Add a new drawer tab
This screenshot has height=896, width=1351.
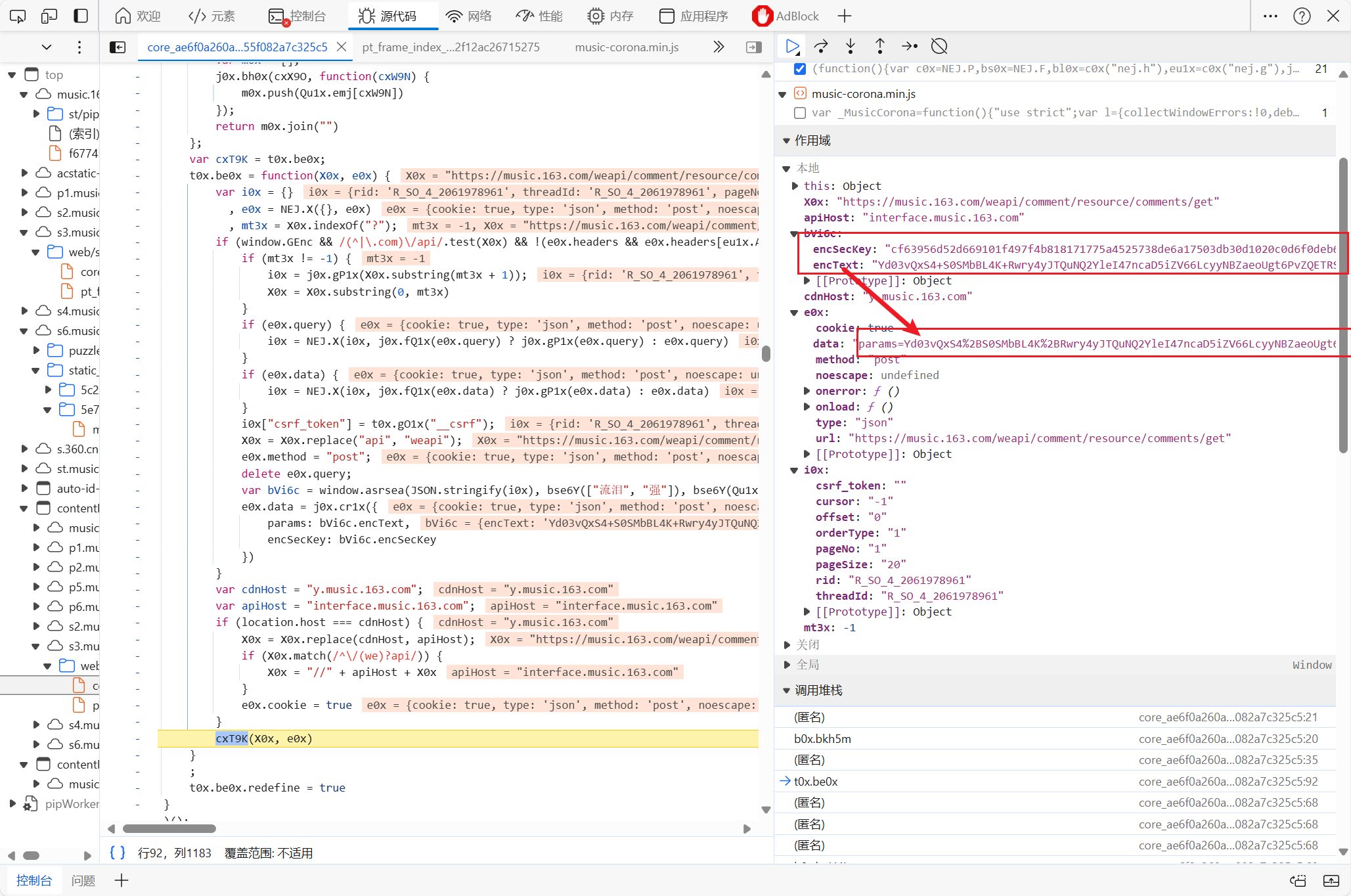coord(122,880)
